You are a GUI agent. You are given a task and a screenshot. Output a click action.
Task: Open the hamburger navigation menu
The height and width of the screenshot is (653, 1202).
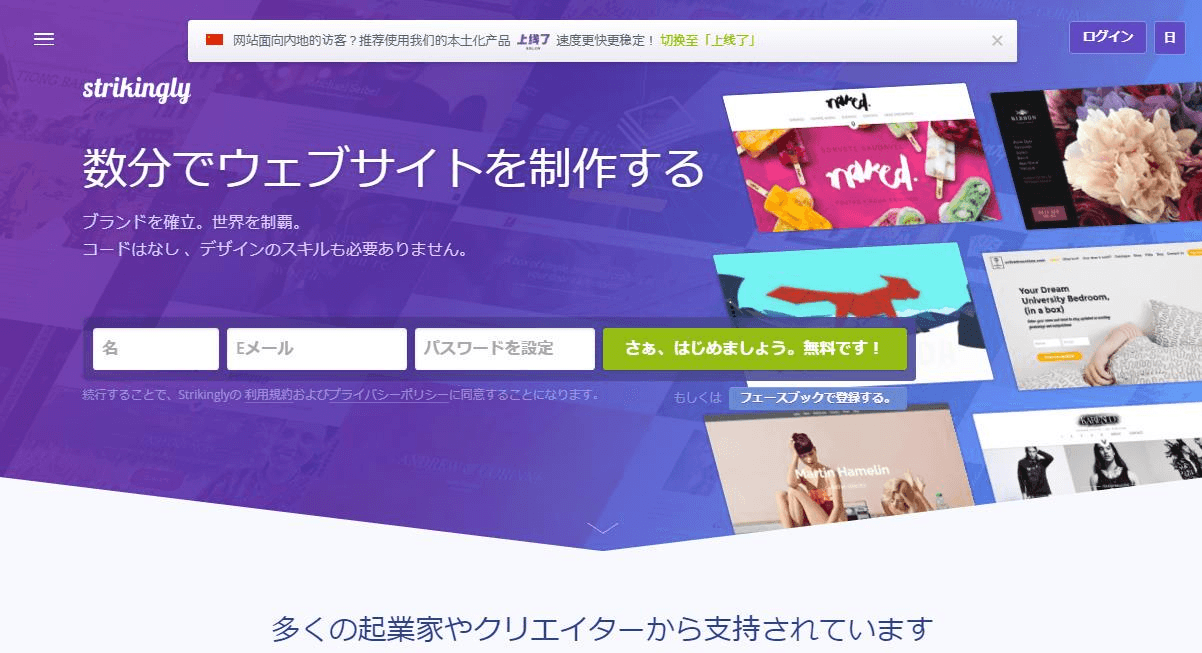(44, 39)
